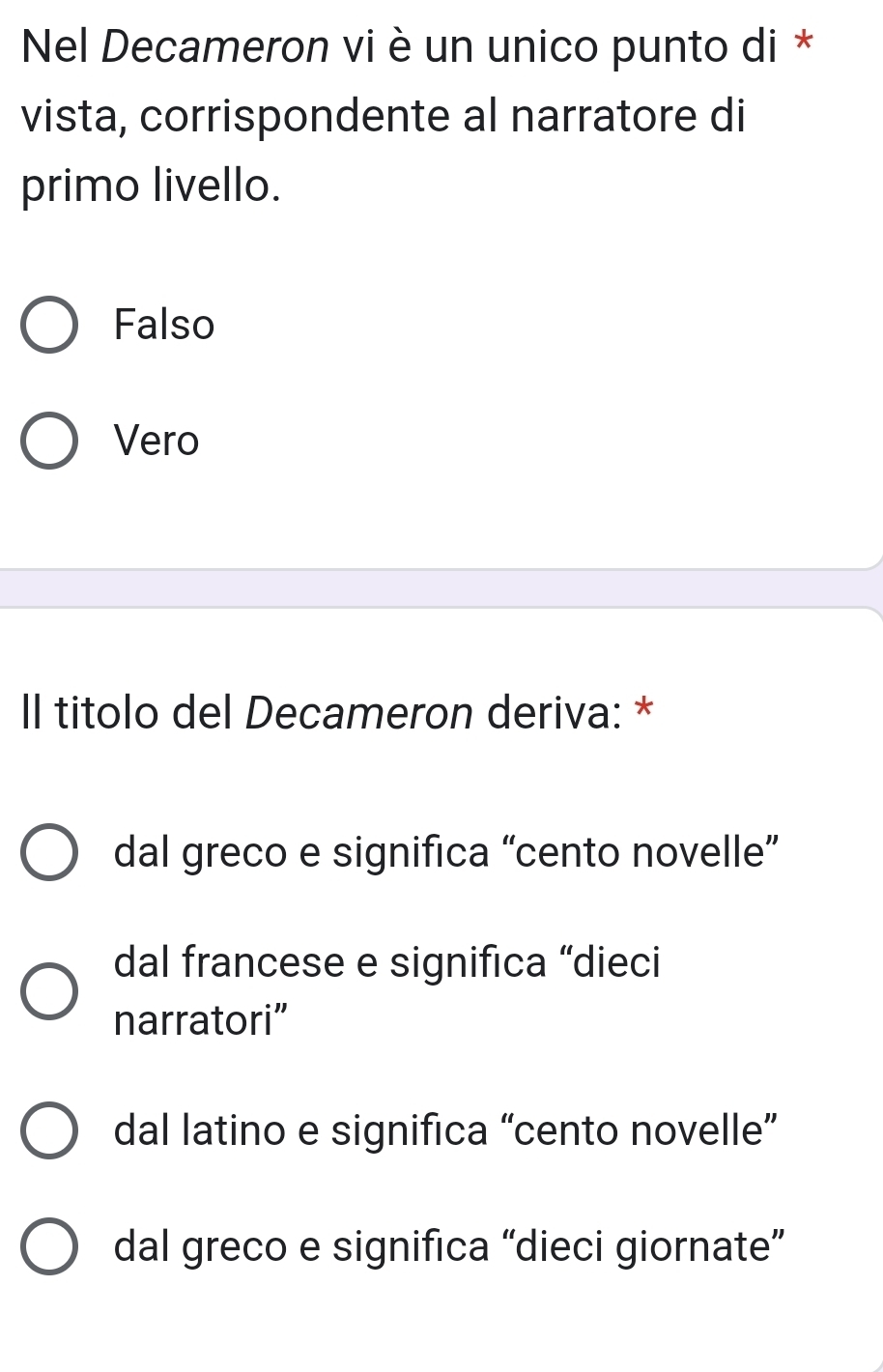The width and height of the screenshot is (883, 1372).
Task: Select the "Falso" radio button circle
Action: pyautogui.click(x=48, y=325)
